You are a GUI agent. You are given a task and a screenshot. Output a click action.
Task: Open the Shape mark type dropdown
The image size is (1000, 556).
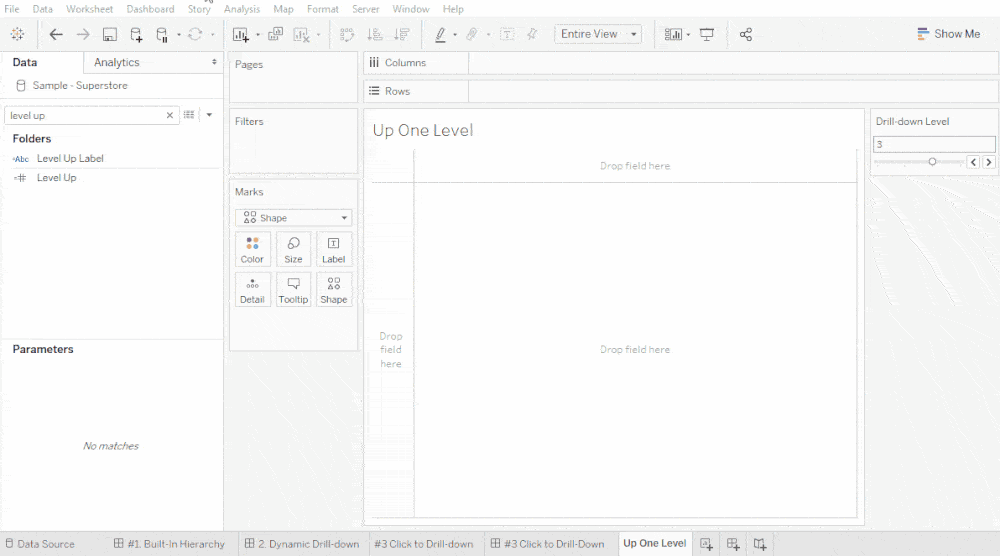[x=293, y=218]
